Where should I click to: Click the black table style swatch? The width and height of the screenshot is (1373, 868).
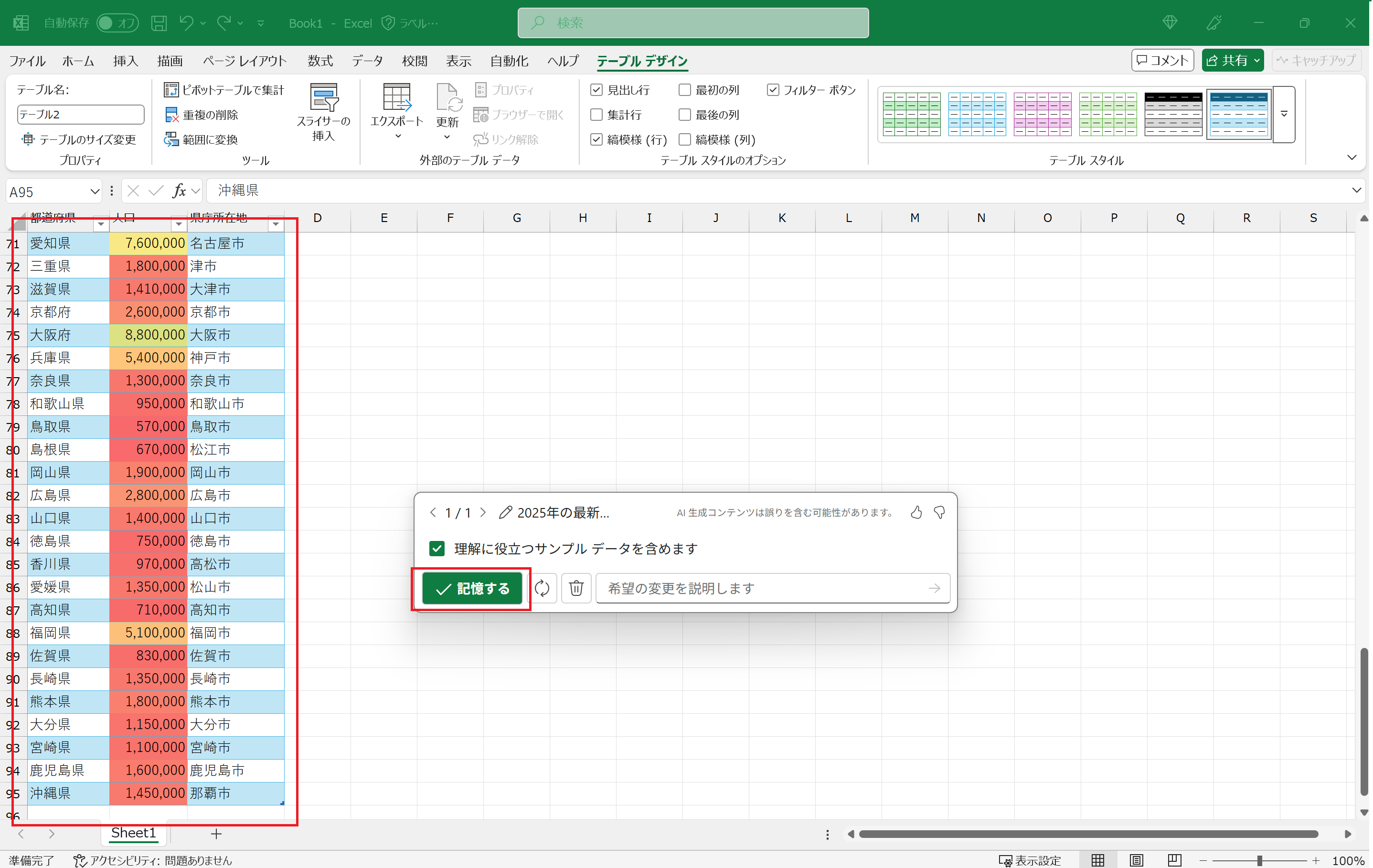[1173, 114]
